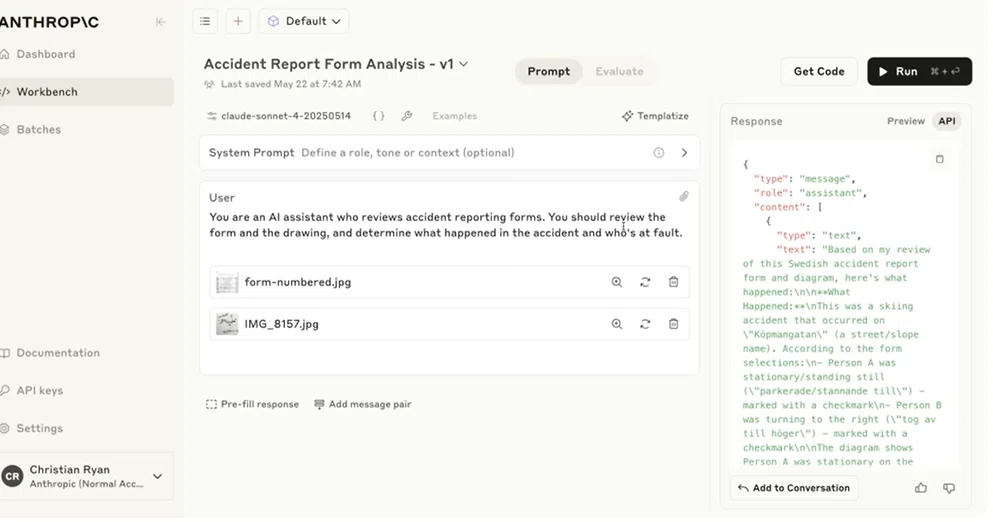This screenshot has width=993, height=522.
Task: Give the response a thumbs down
Action: tap(949, 488)
